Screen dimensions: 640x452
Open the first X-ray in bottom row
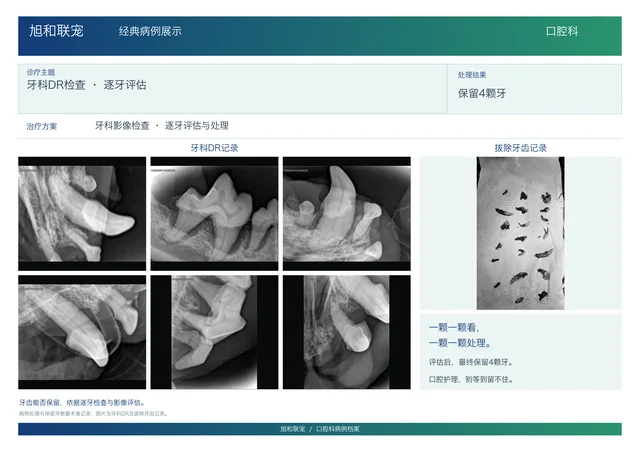pos(82,332)
